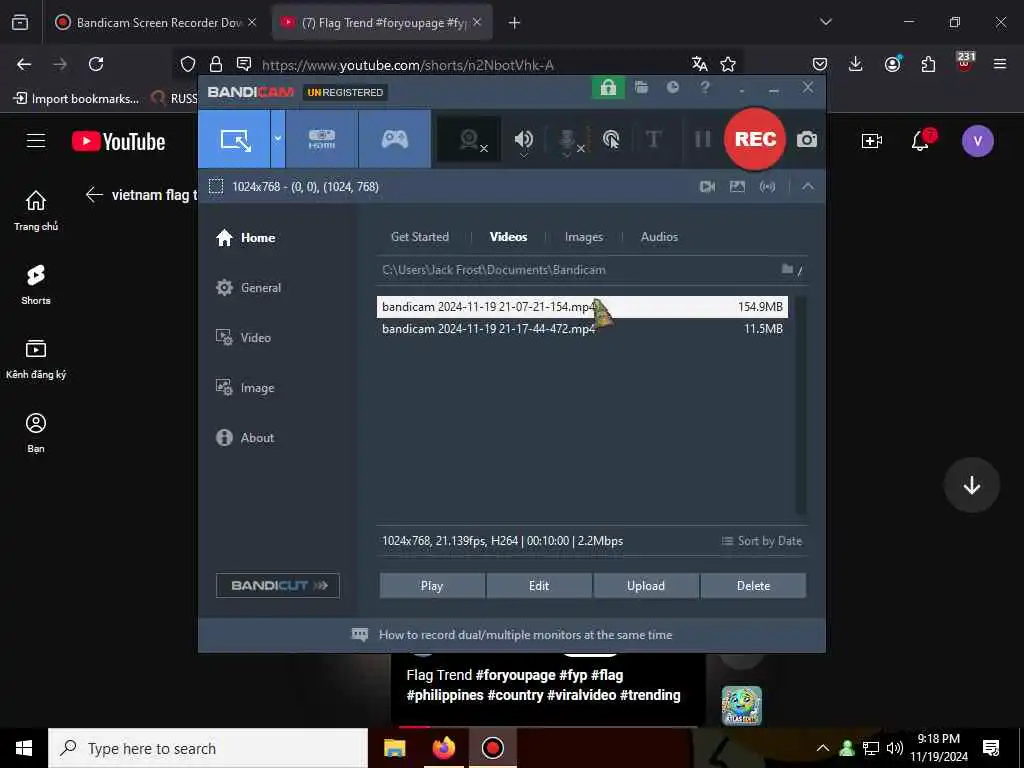The height and width of the screenshot is (768, 1024).
Task: Toggle webcam overlay in Bandicam toolbar
Action: pos(469,139)
